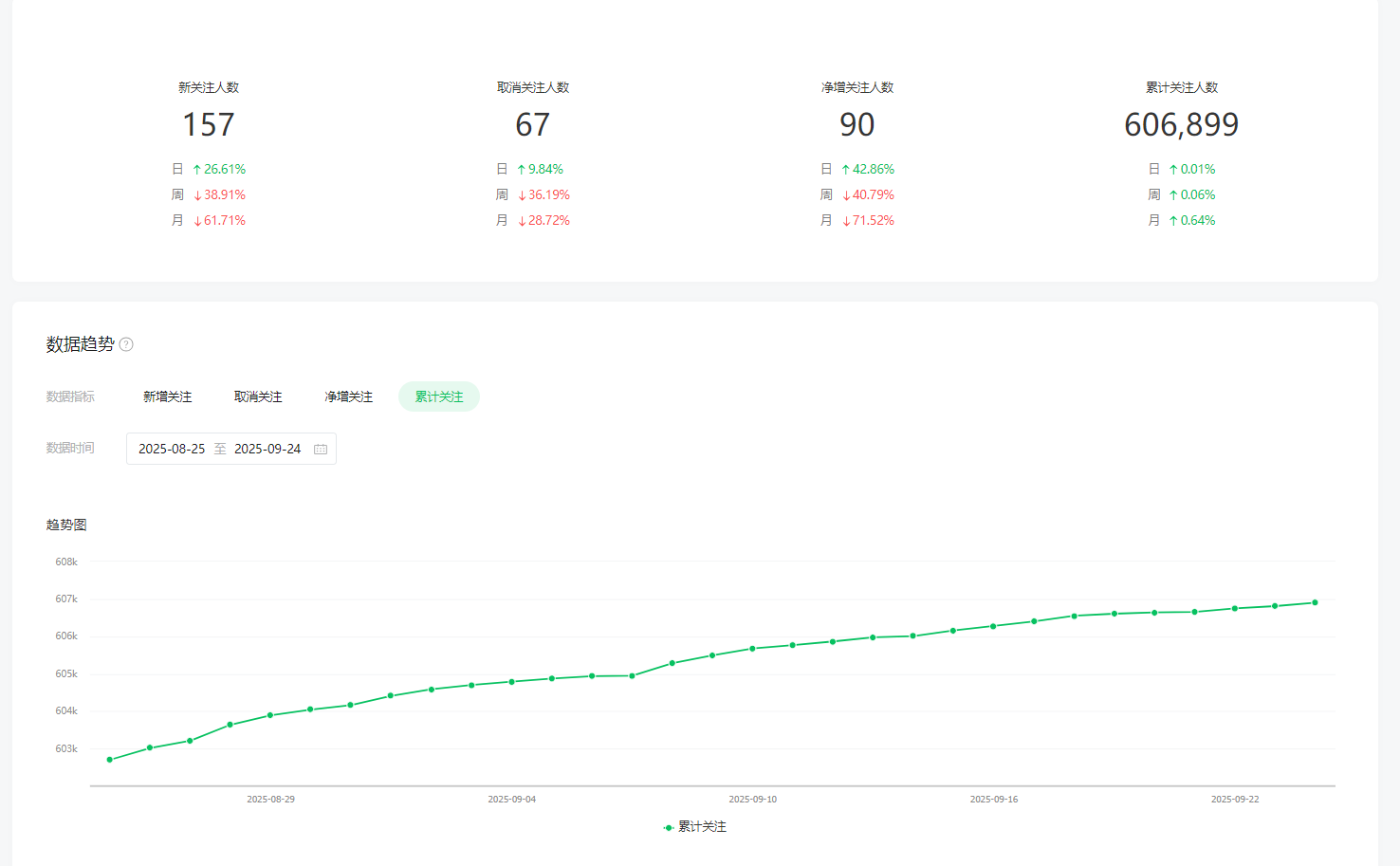Click the 净增关注人数 value 90

point(857,124)
